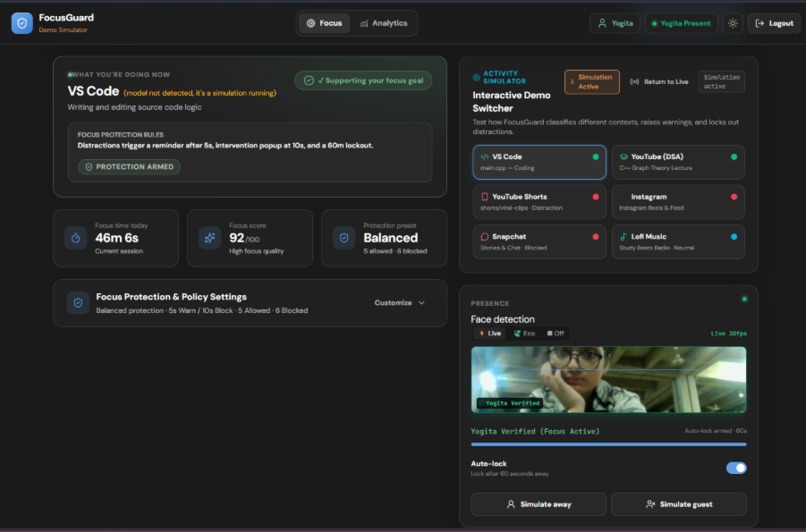Click the Simulation Active badge
This screenshot has width=806, height=532.
click(592, 82)
